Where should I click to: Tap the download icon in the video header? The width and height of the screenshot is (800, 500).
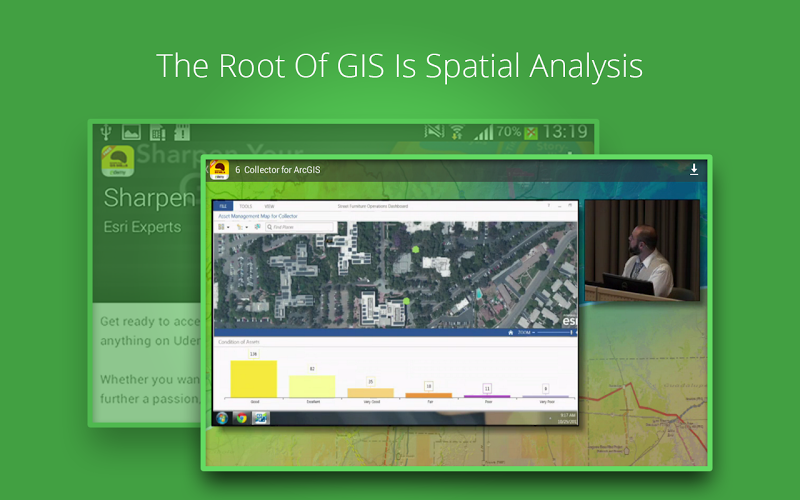point(694,170)
